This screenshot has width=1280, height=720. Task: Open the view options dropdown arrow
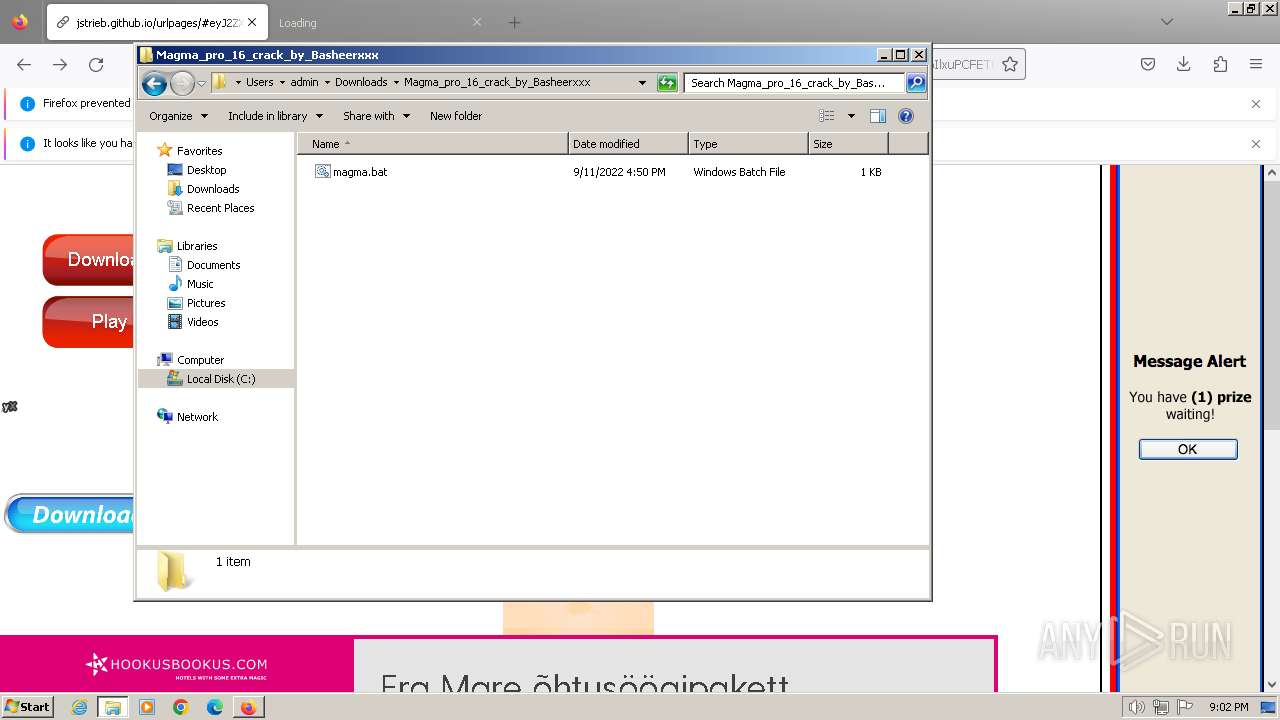851,116
